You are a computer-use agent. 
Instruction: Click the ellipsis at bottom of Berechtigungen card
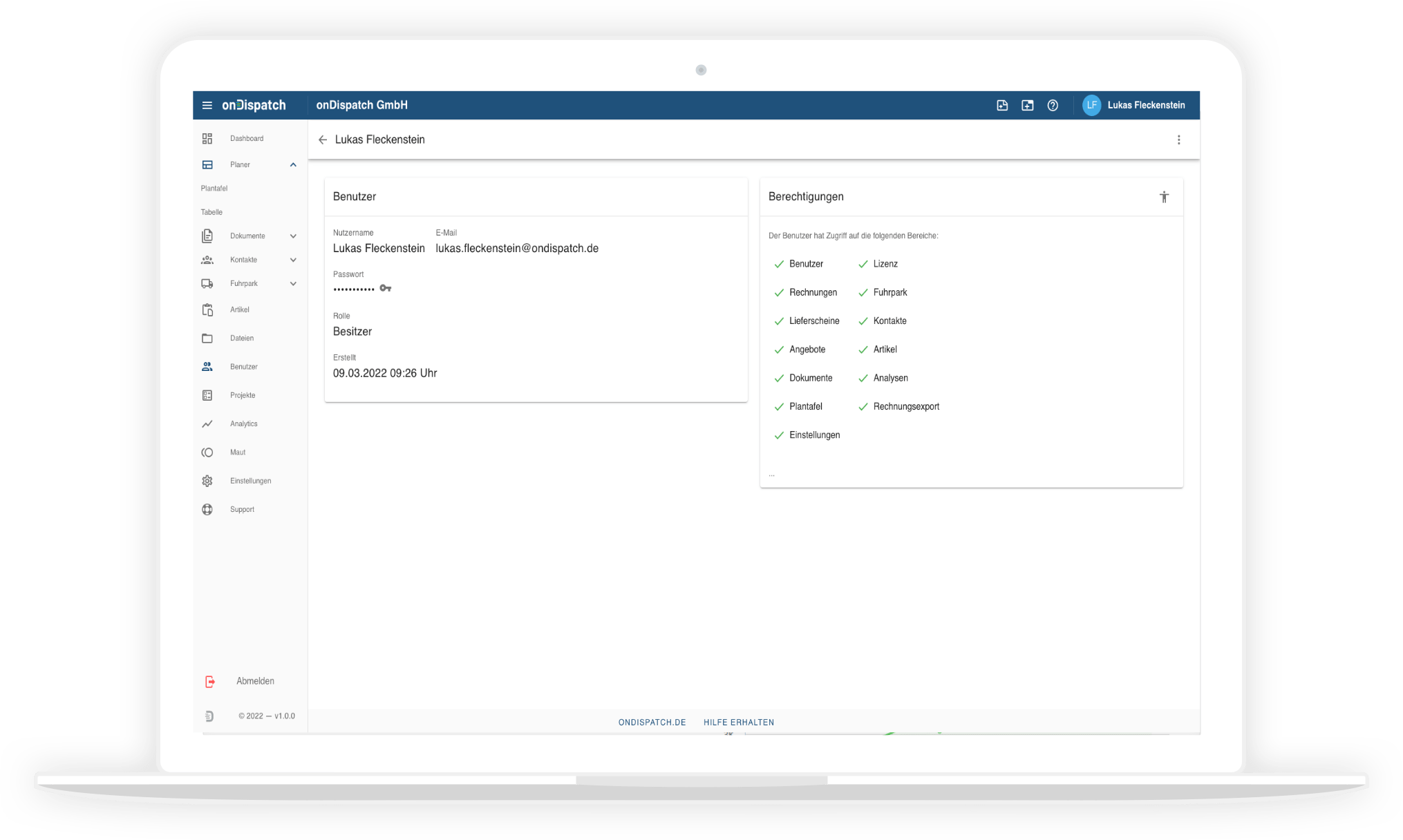(x=771, y=475)
